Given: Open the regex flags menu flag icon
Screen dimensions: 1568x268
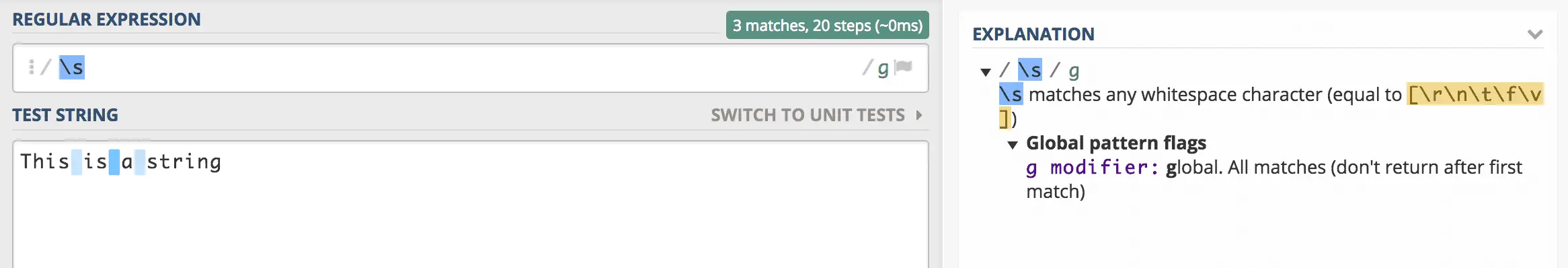Looking at the screenshot, I should [903, 67].
